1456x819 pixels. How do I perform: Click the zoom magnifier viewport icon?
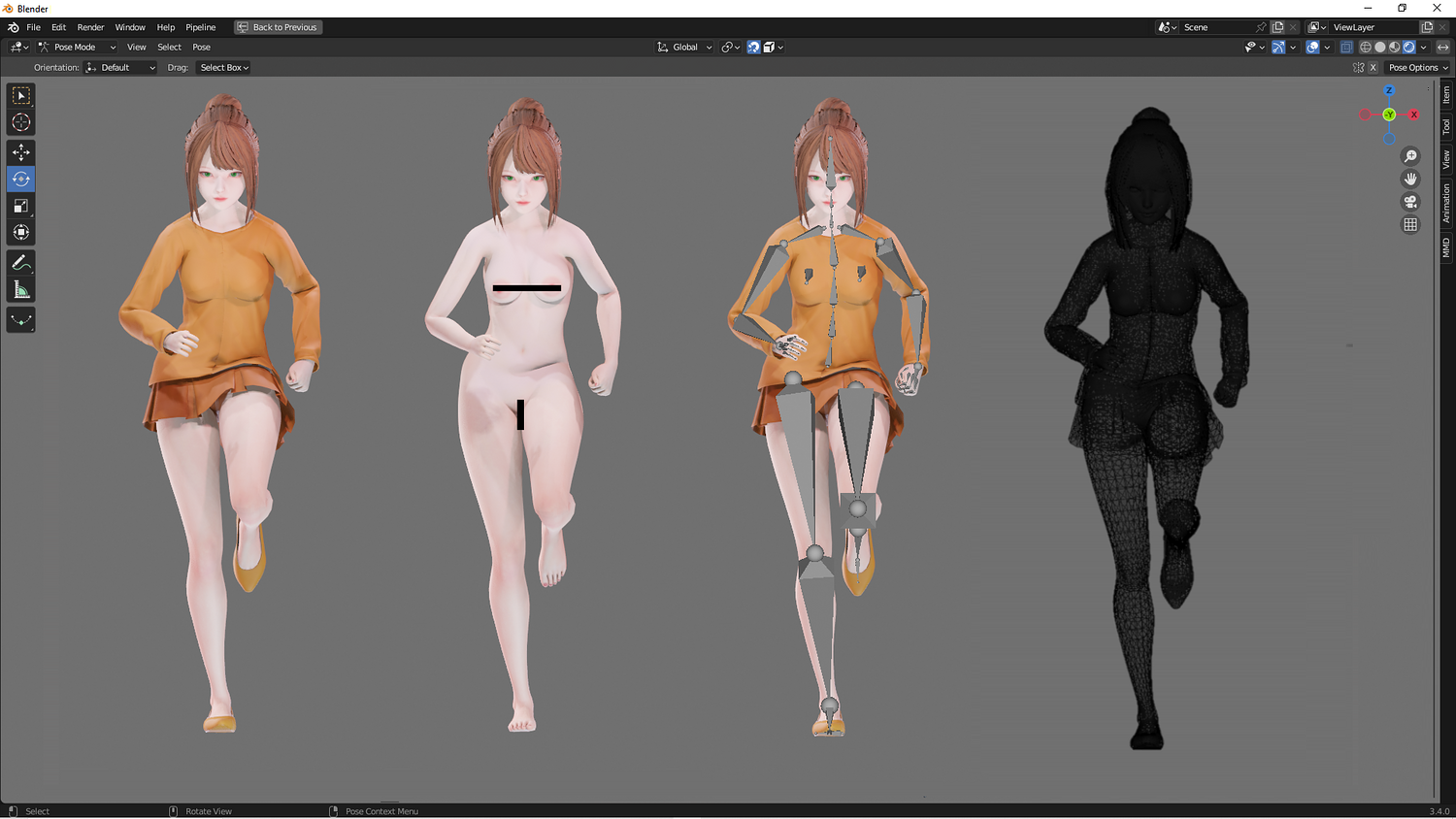(1410, 156)
